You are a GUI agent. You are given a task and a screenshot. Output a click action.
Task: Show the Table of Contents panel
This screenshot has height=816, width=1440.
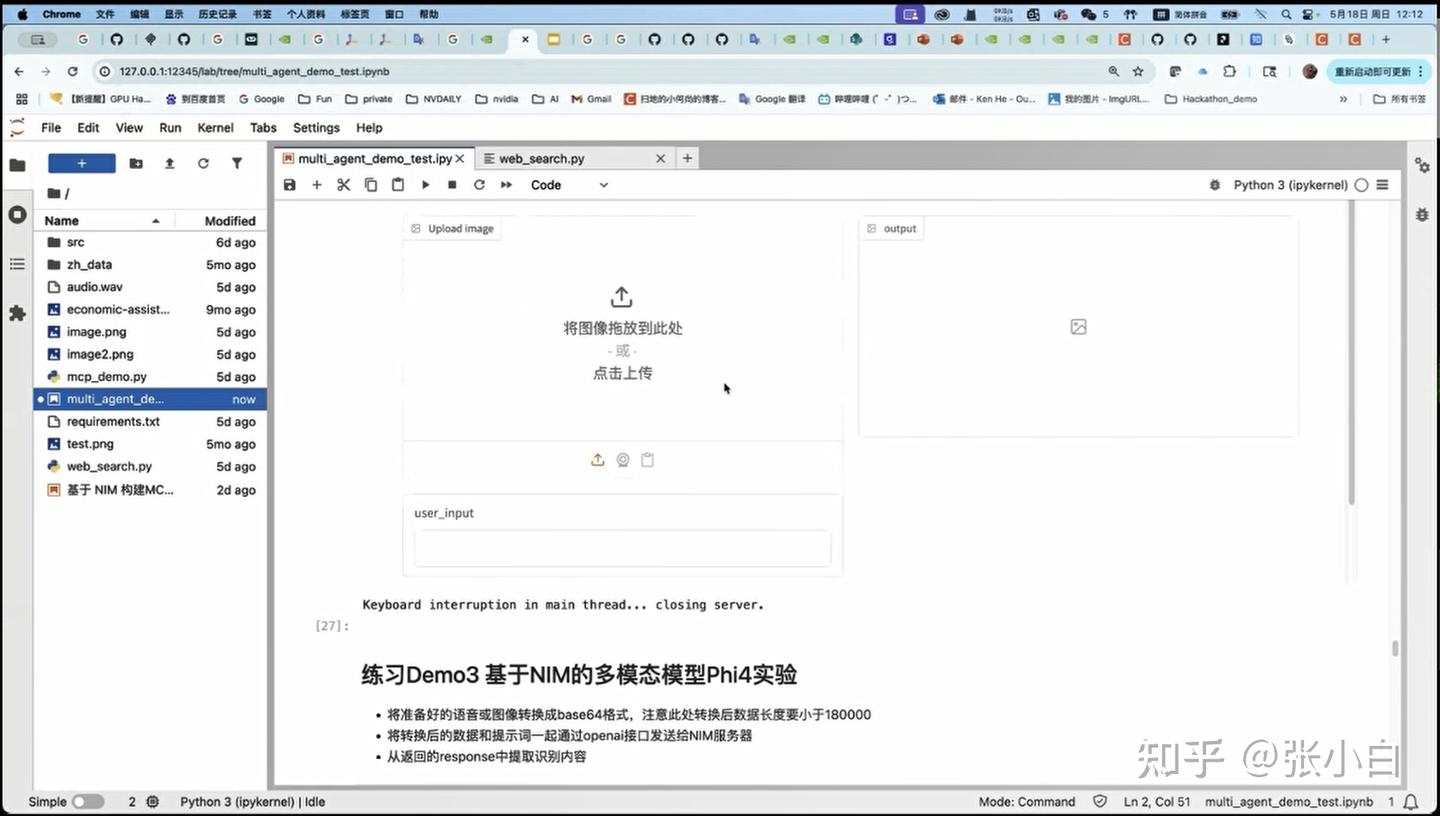(17, 264)
